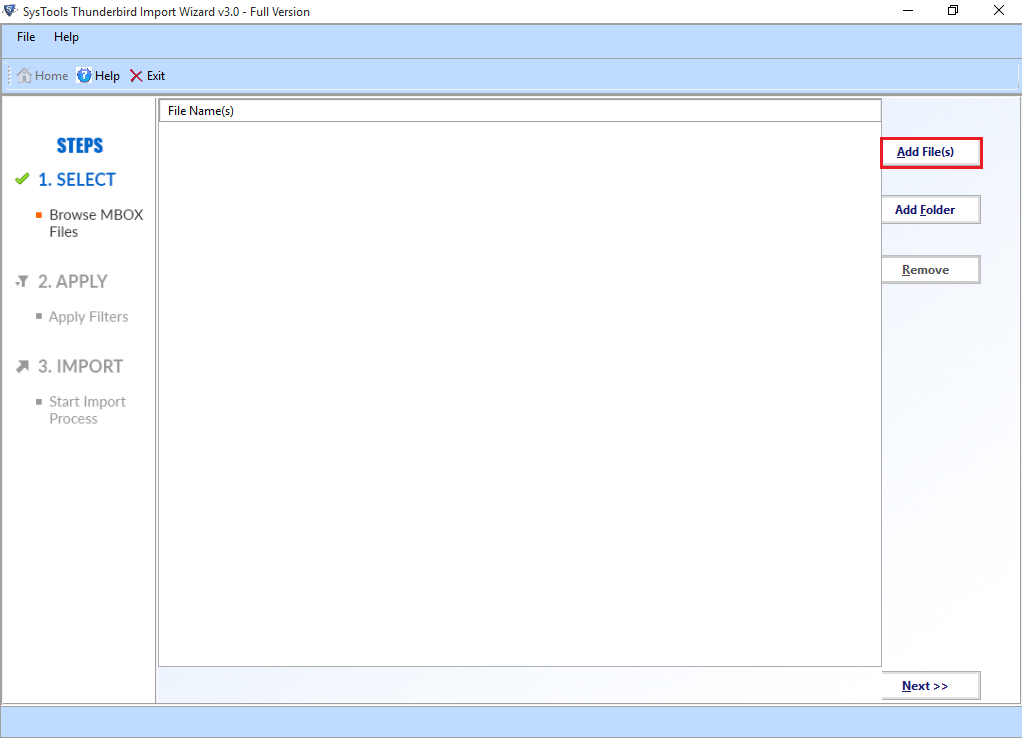The image size is (1022, 738).
Task: Click the SysTools app icon in title bar
Action: tap(10, 11)
